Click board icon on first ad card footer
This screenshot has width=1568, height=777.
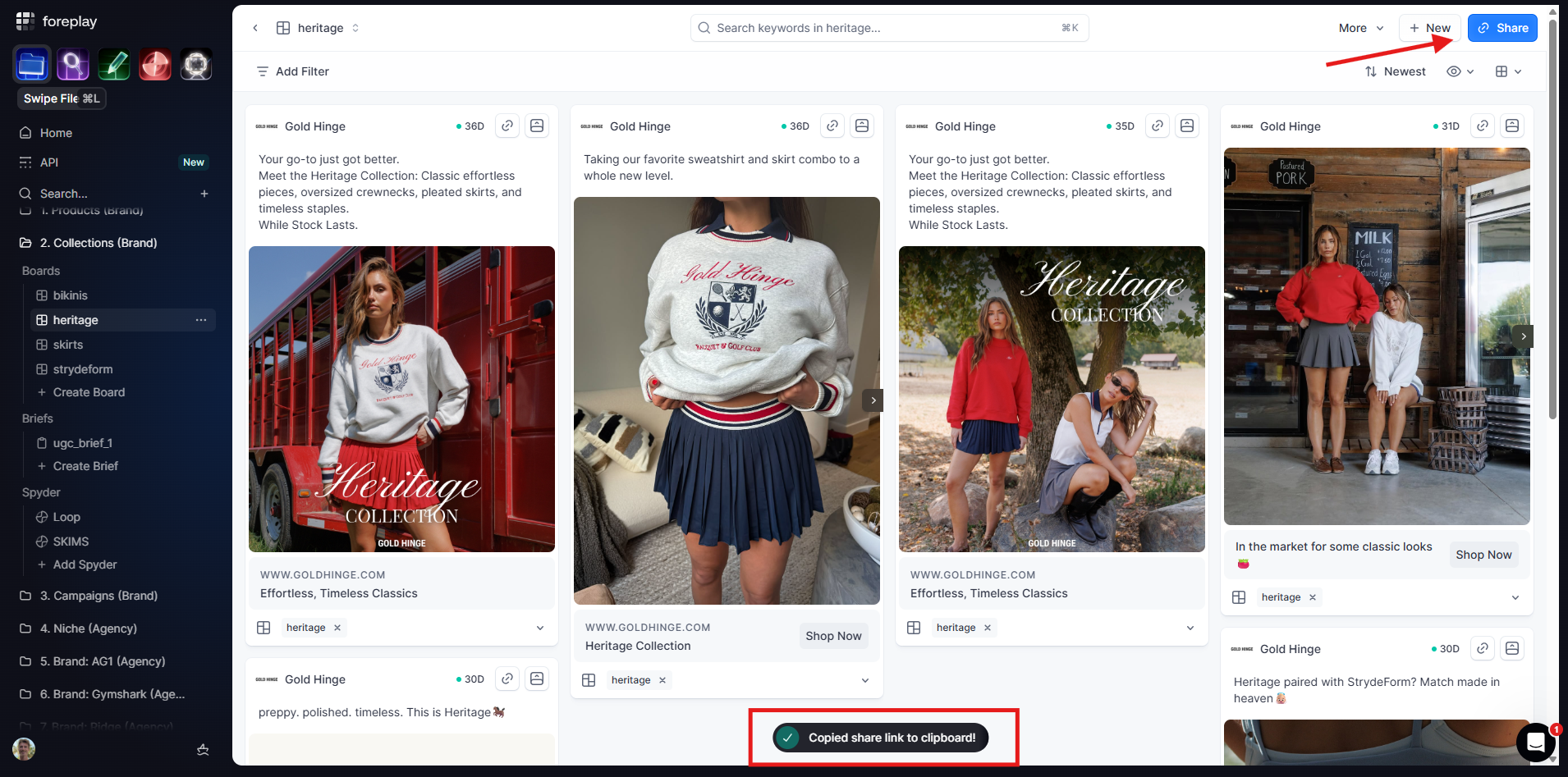[x=264, y=628]
